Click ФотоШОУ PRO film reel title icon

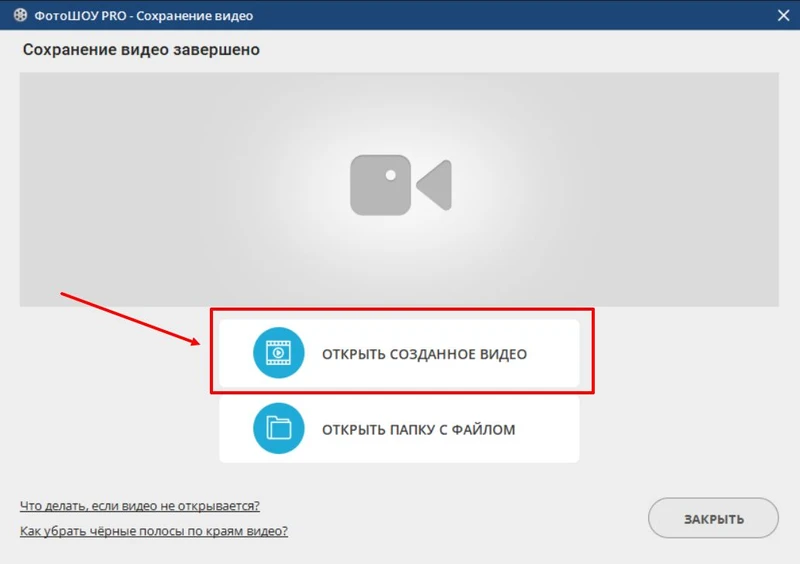[20, 15]
